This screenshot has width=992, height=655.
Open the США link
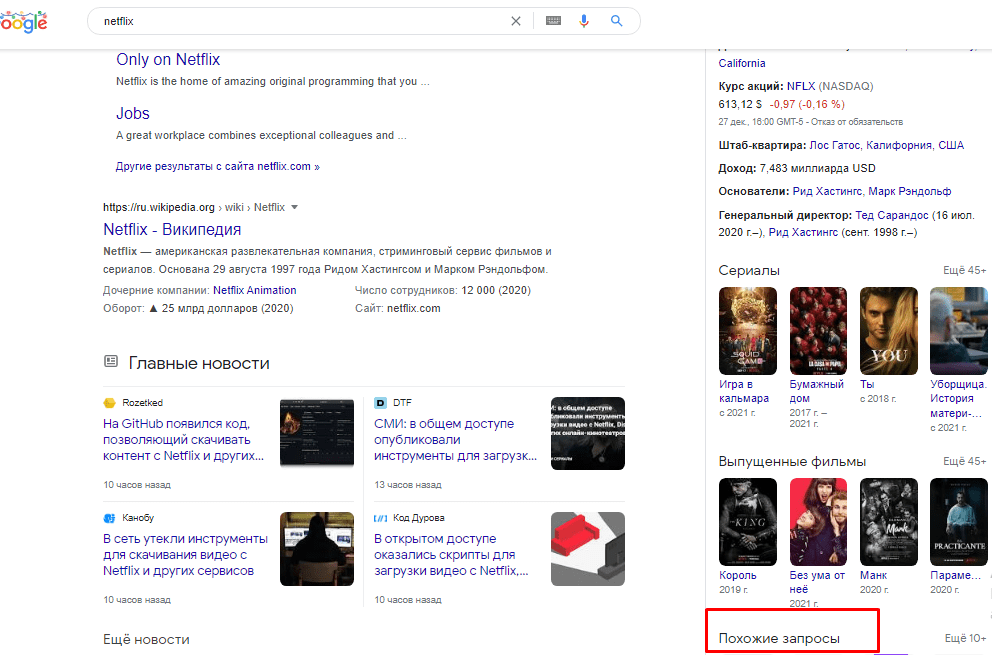tap(951, 145)
